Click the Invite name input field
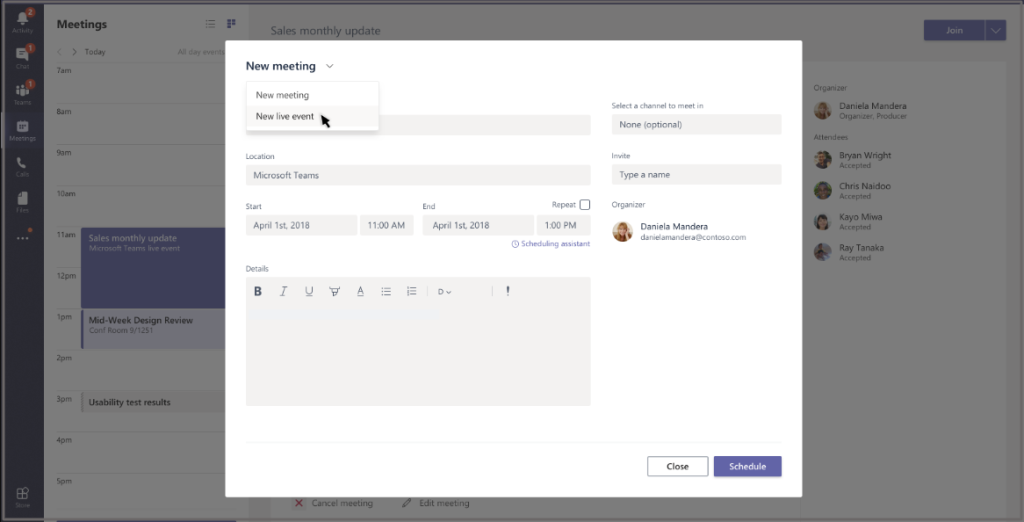The image size is (1024, 522). coord(696,175)
